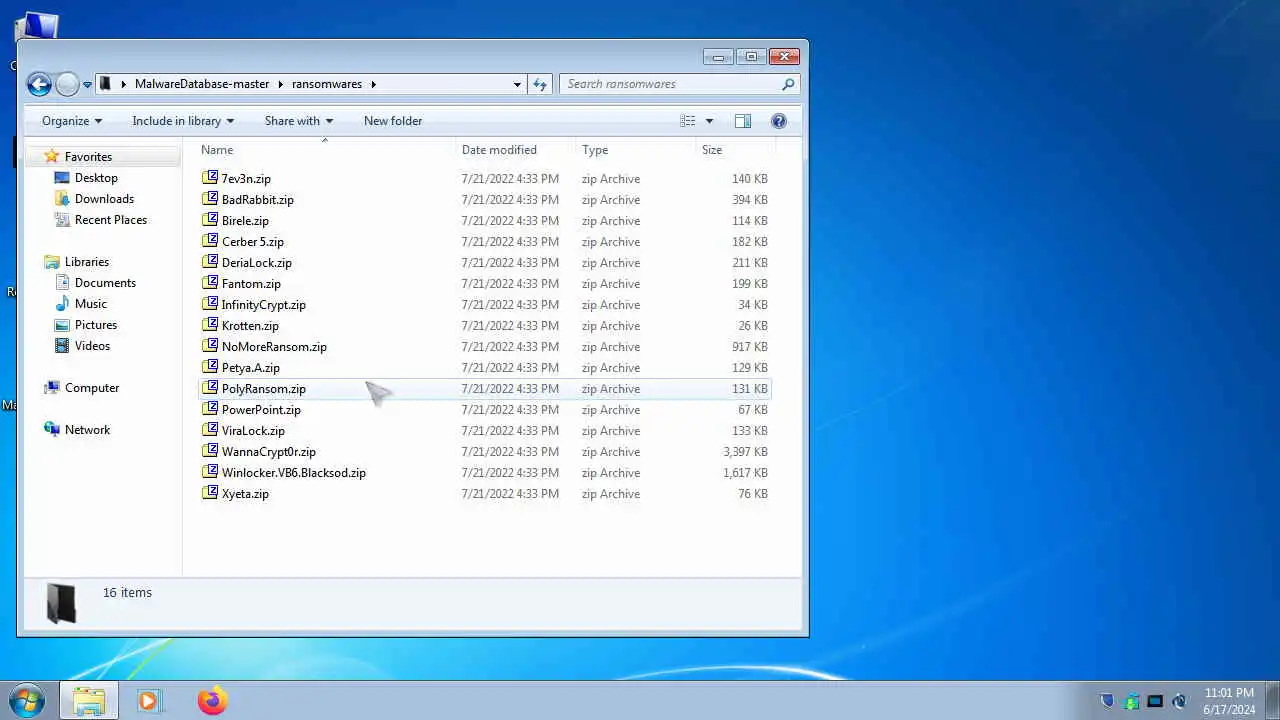Viewport: 1280px width, 720px height.
Task: Select Pictures library in navigation pane
Action: [x=95, y=325]
